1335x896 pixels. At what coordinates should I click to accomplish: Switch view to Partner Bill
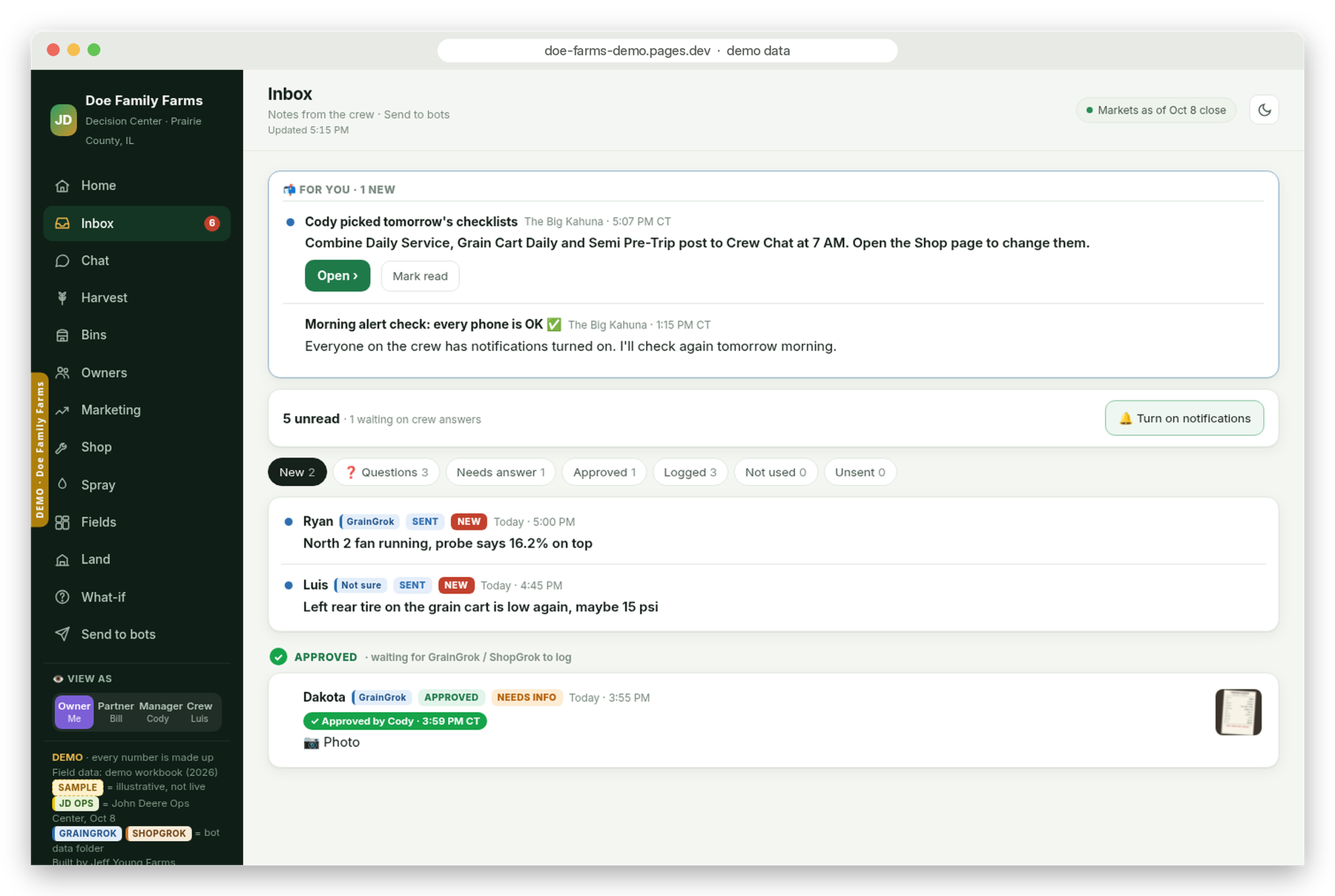[x=116, y=712]
